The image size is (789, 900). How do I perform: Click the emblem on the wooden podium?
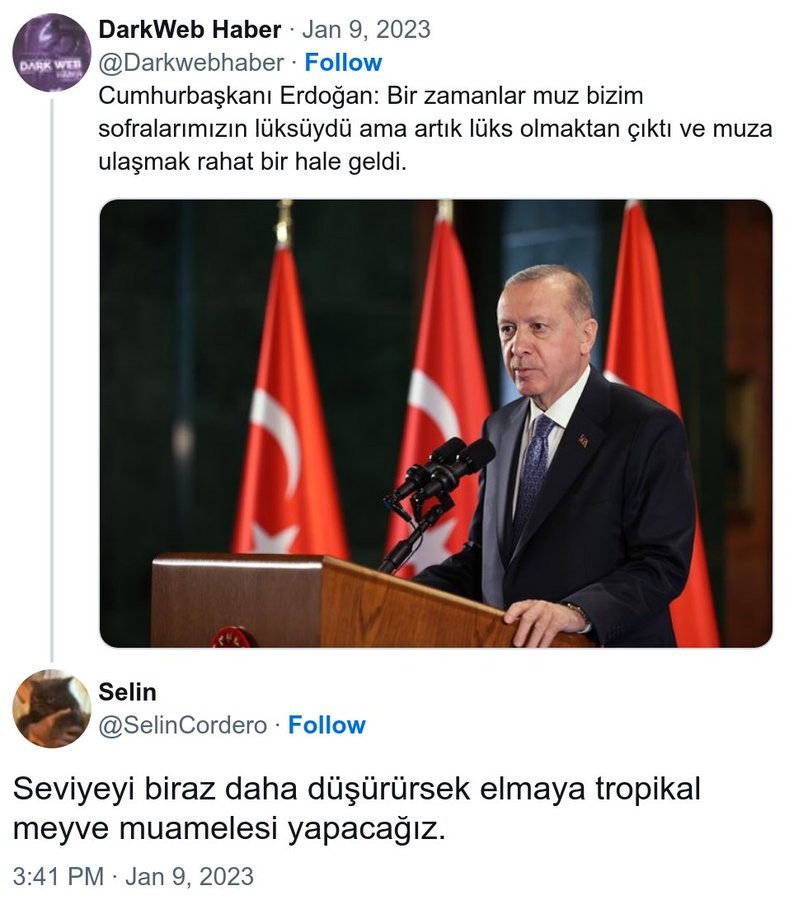(232, 637)
